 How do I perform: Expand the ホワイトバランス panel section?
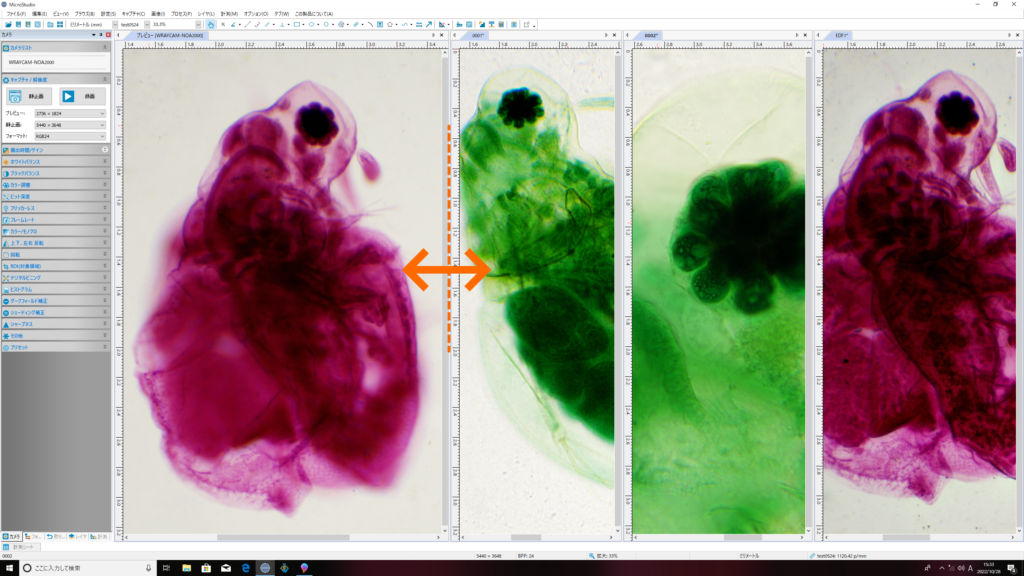pos(56,161)
